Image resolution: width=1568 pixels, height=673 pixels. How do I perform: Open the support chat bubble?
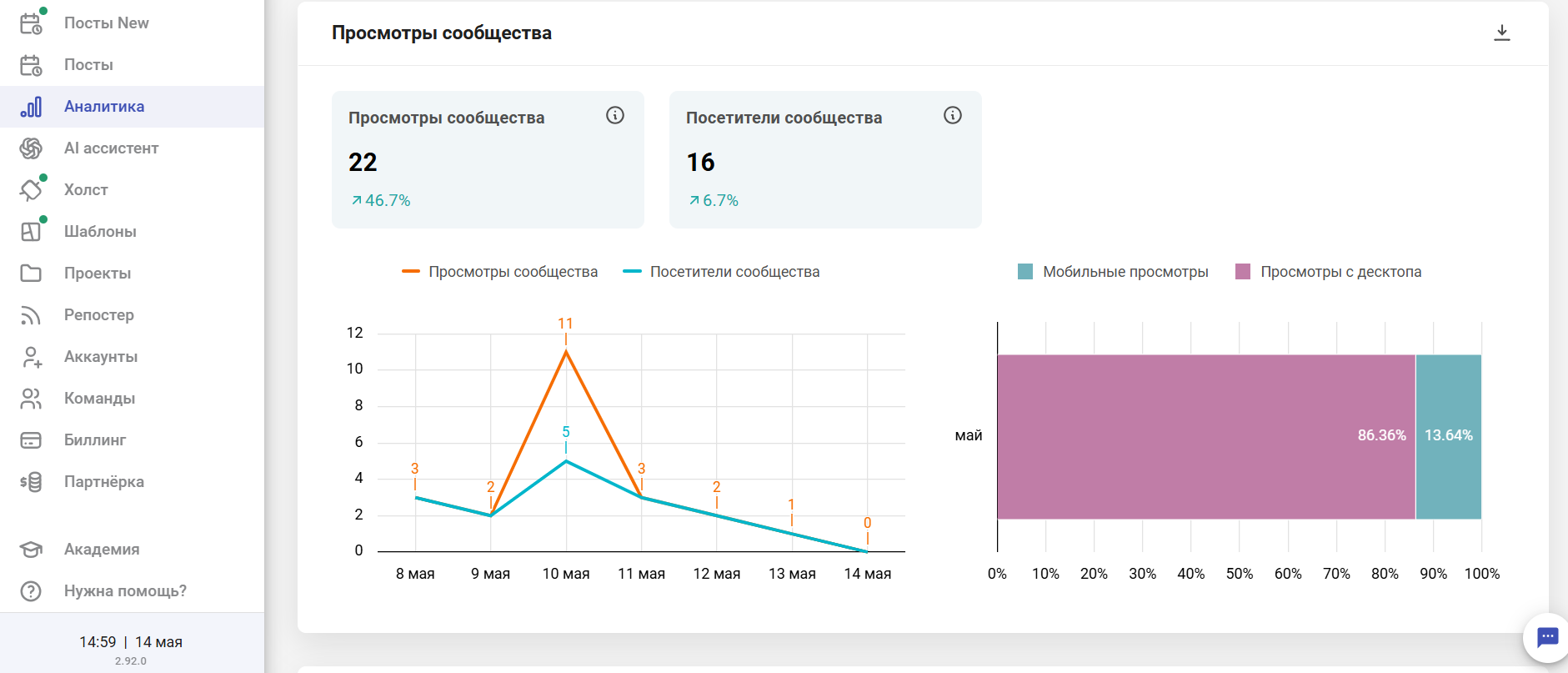point(1547,638)
